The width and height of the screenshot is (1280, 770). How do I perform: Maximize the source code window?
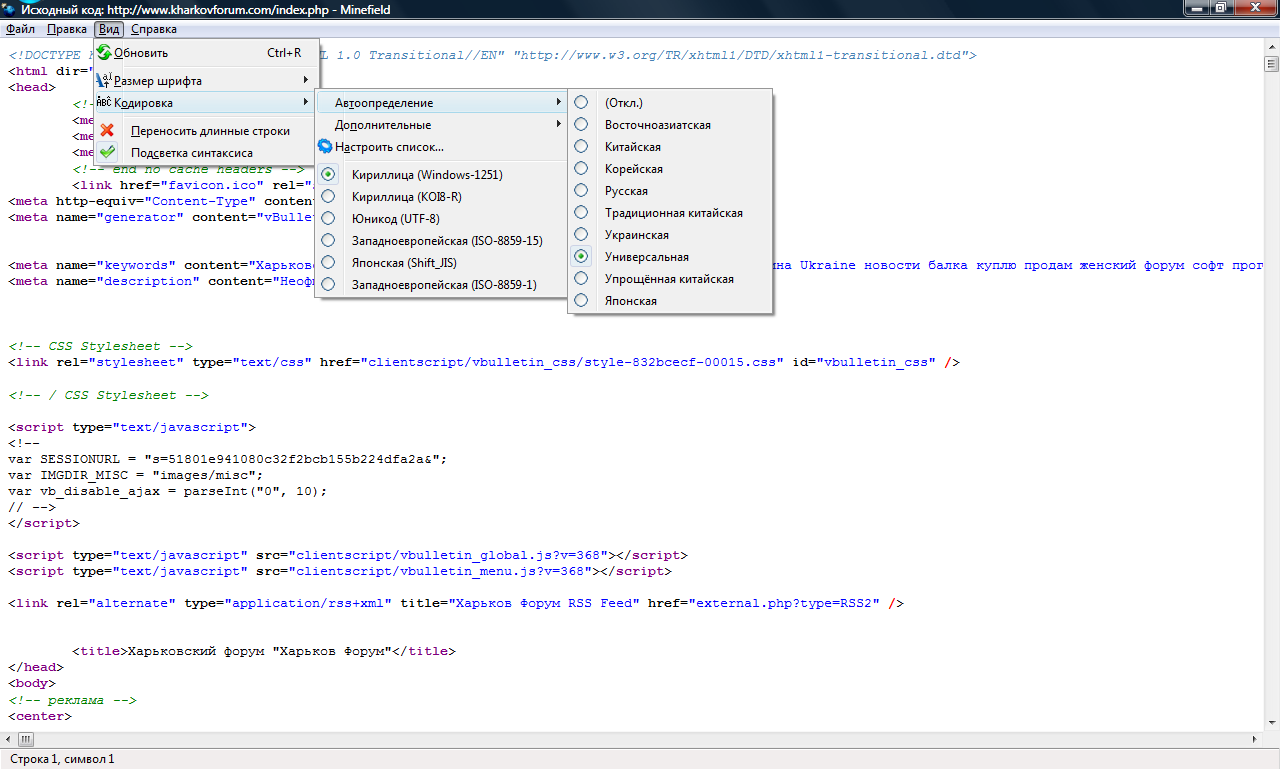(1222, 8)
